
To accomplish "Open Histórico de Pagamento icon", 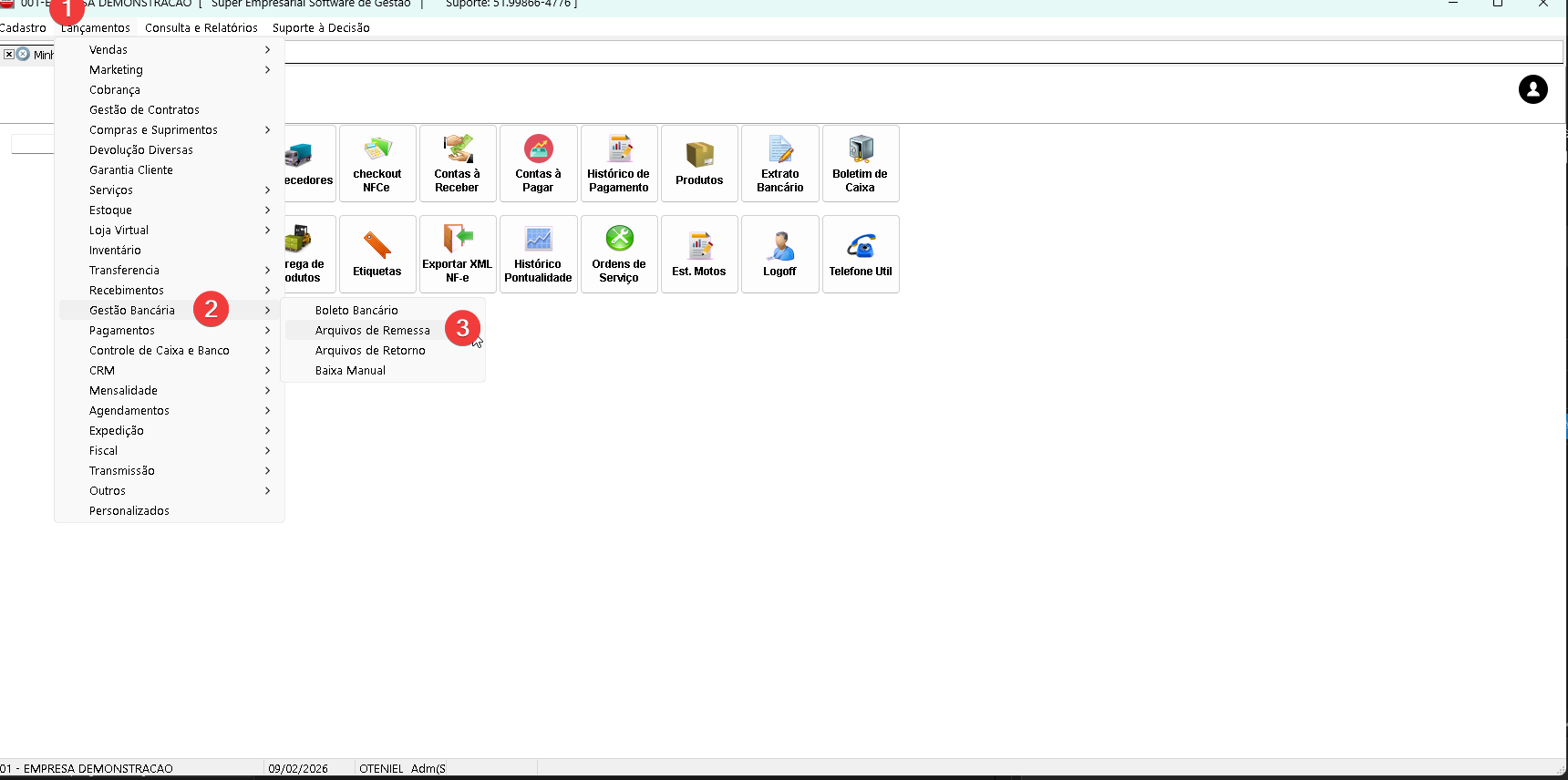I will (x=619, y=163).
